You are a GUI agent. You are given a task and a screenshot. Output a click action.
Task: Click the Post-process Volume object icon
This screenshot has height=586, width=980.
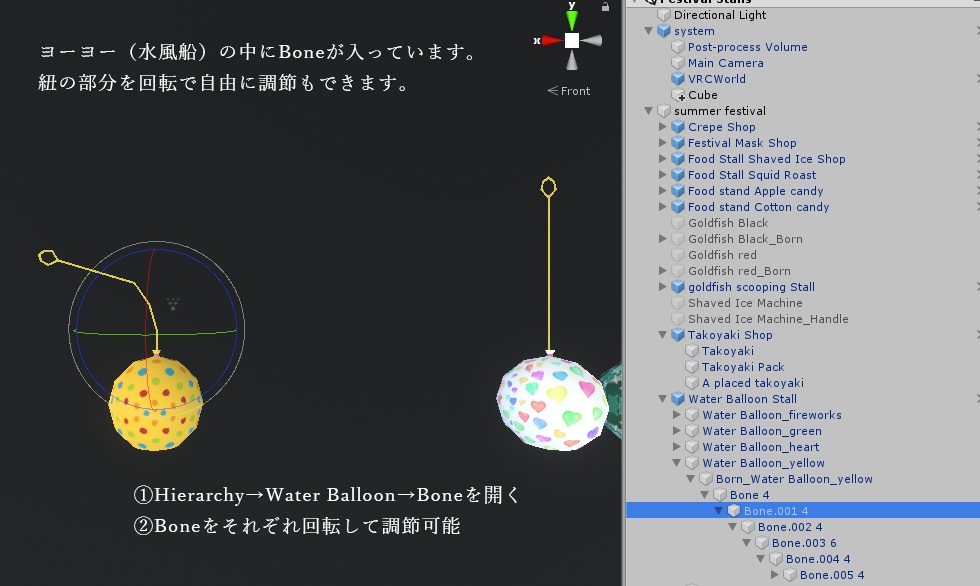pos(678,47)
